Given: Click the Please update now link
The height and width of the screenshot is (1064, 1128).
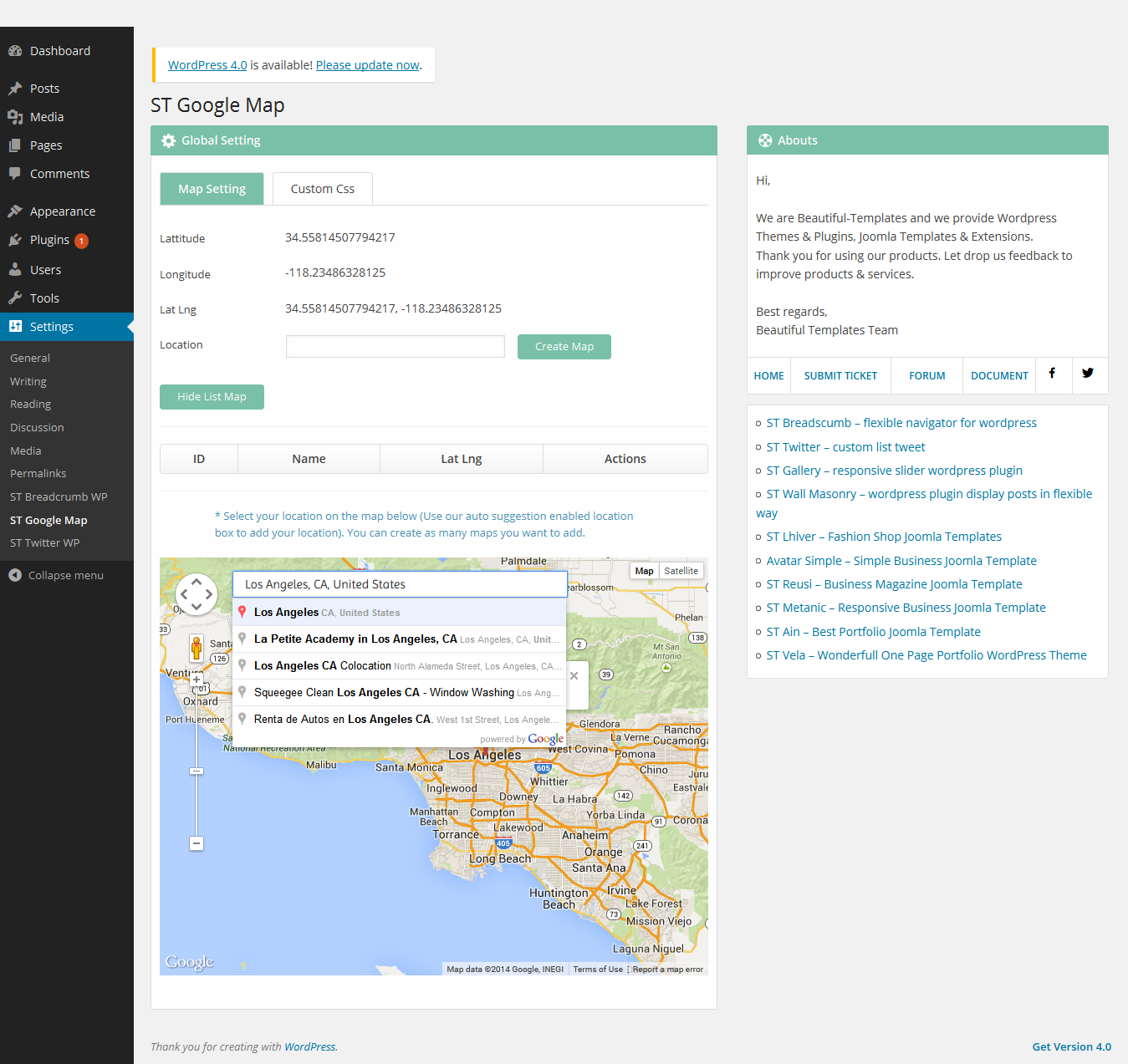Looking at the screenshot, I should tap(368, 65).
